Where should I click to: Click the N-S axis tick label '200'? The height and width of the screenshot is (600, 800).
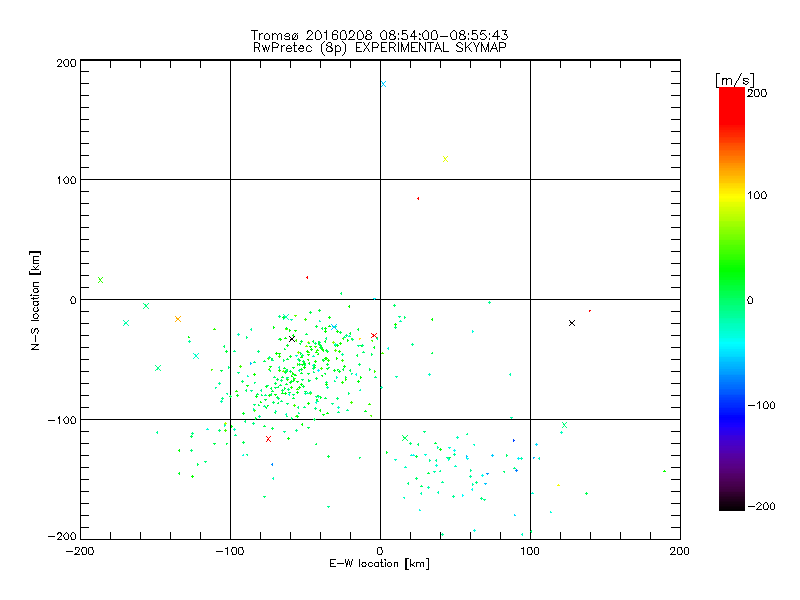pos(66,63)
